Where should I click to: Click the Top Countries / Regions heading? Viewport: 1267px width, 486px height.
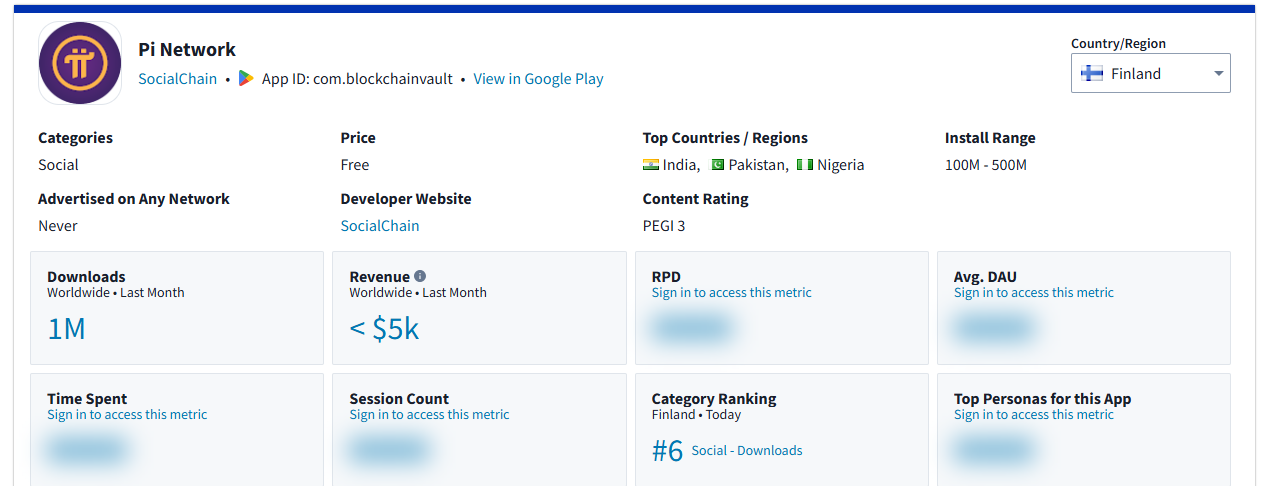(x=725, y=138)
